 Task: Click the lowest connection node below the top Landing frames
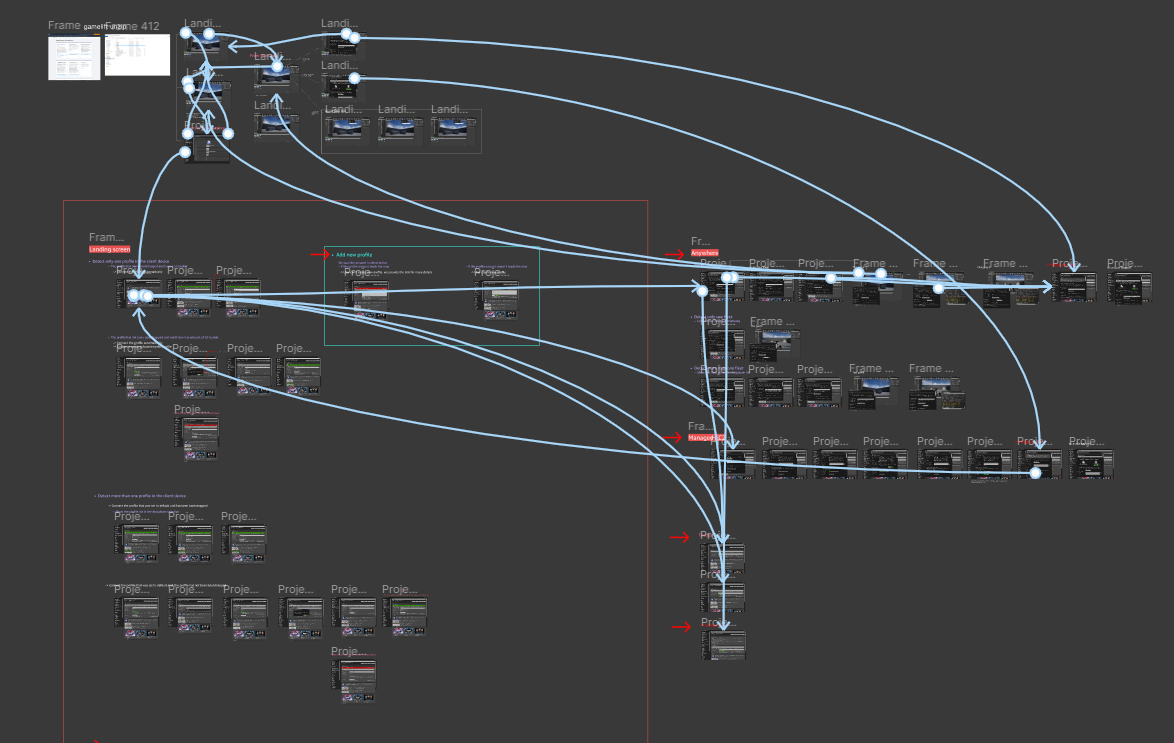point(185,153)
